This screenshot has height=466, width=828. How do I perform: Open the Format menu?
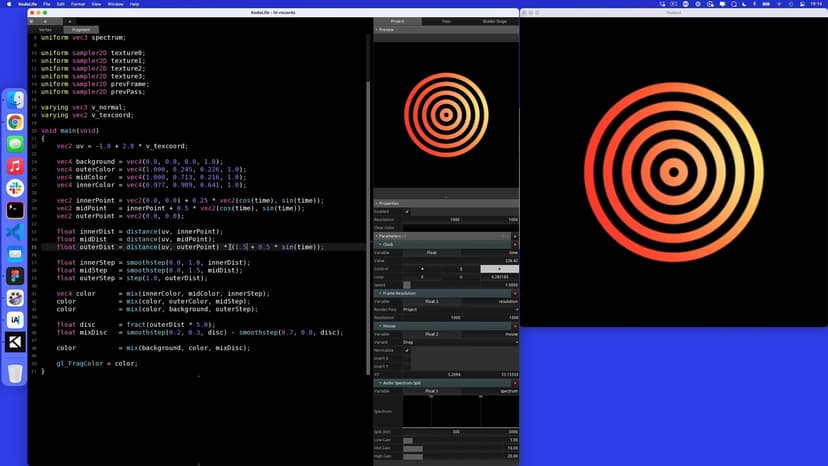point(77,4)
